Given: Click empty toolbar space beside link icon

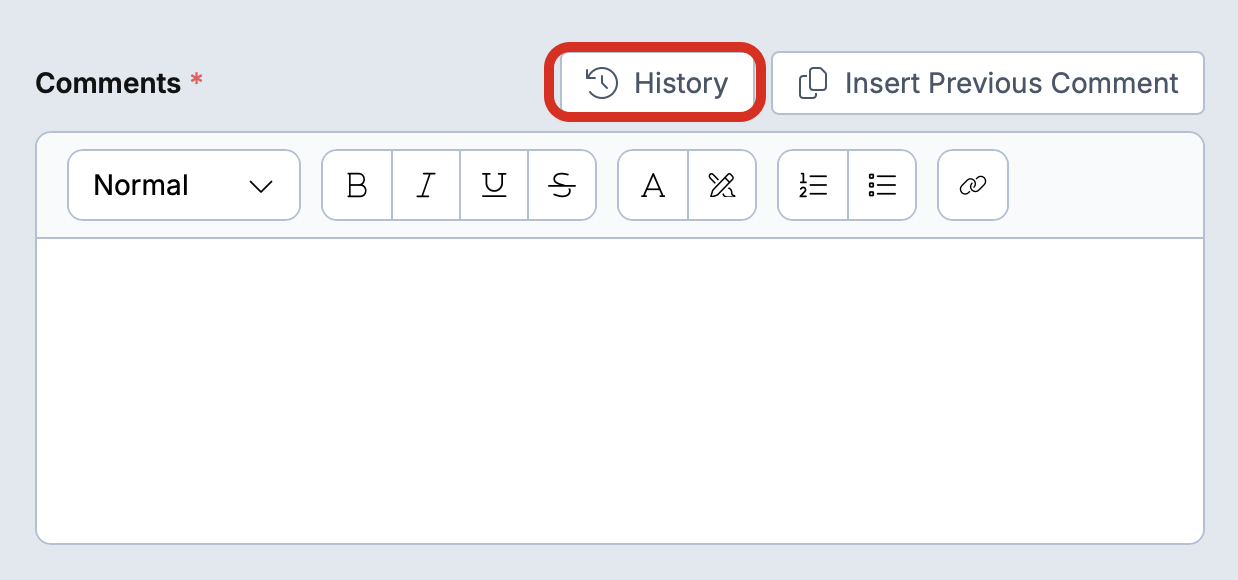Looking at the screenshot, I should pos(1105,185).
